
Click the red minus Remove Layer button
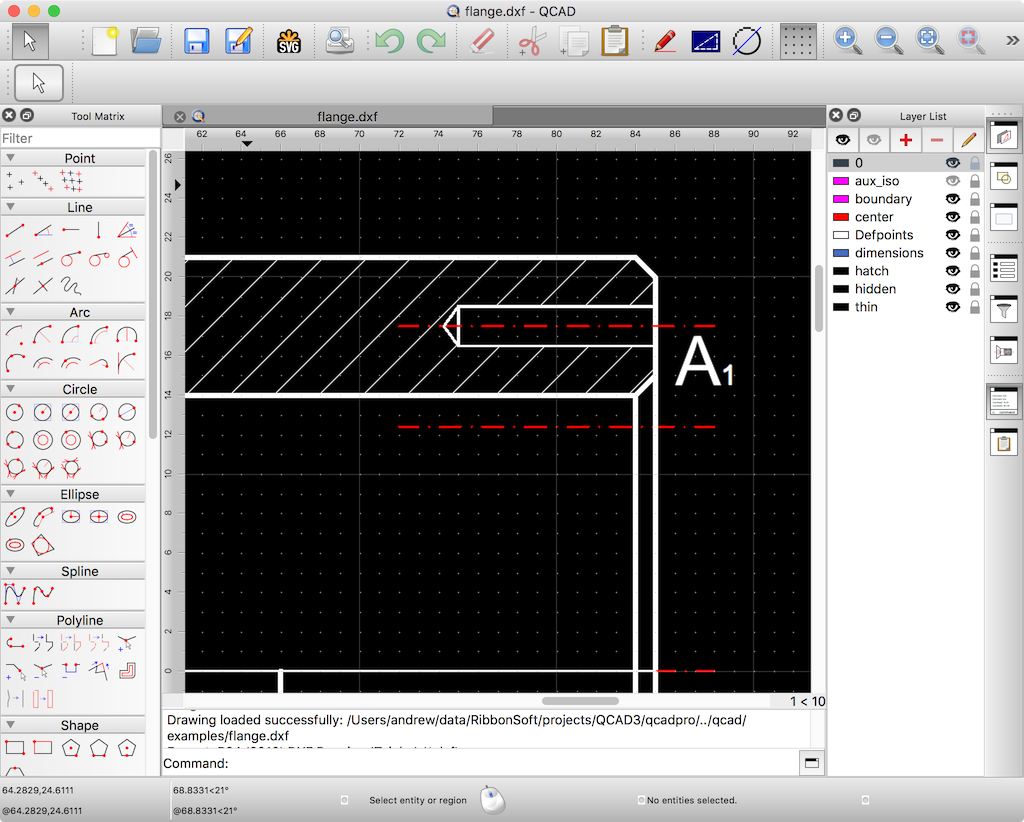pos(937,140)
